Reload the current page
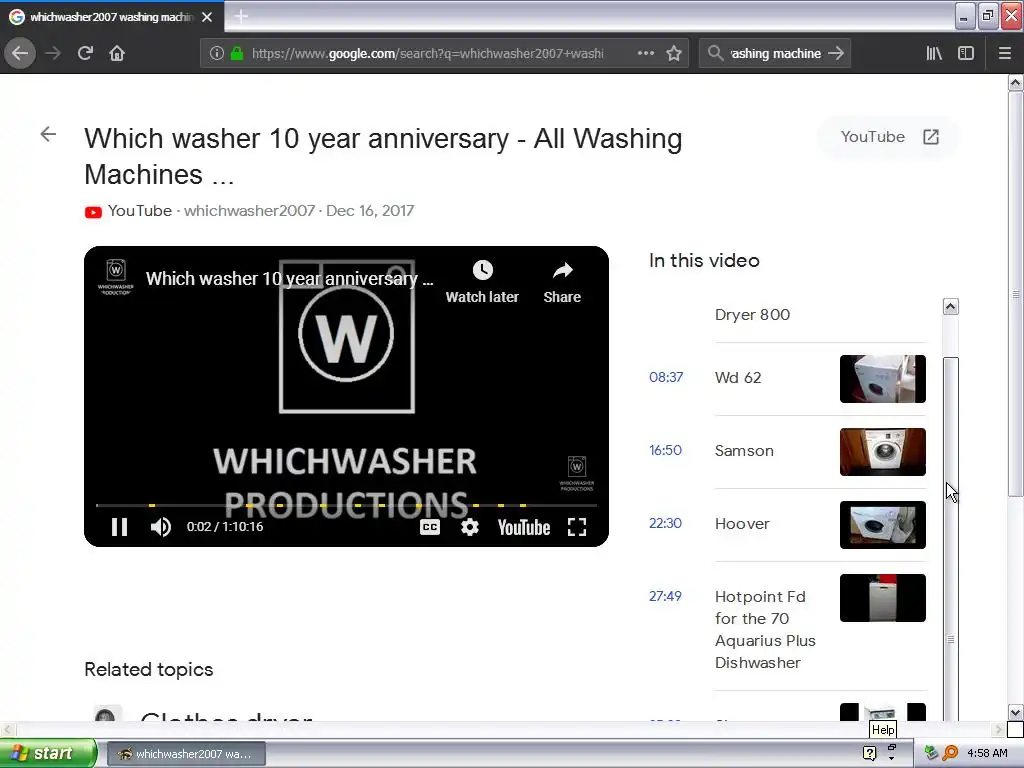Image resolution: width=1024 pixels, height=768 pixels. [85, 53]
